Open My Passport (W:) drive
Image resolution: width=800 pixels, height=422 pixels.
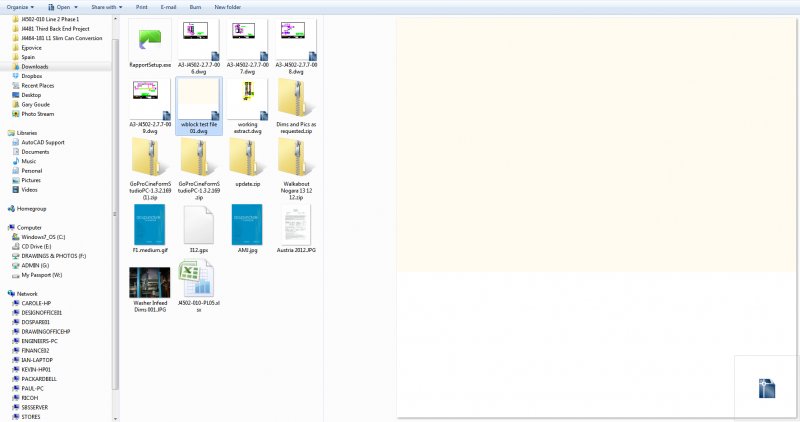point(41,275)
